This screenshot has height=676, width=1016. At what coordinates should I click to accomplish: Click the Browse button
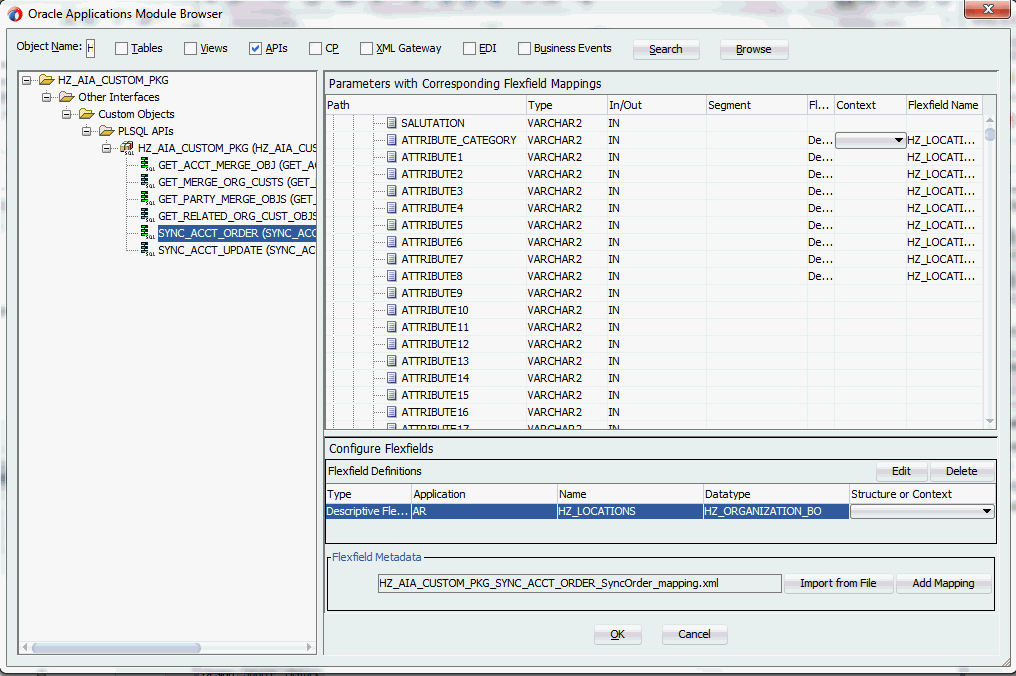coord(754,49)
